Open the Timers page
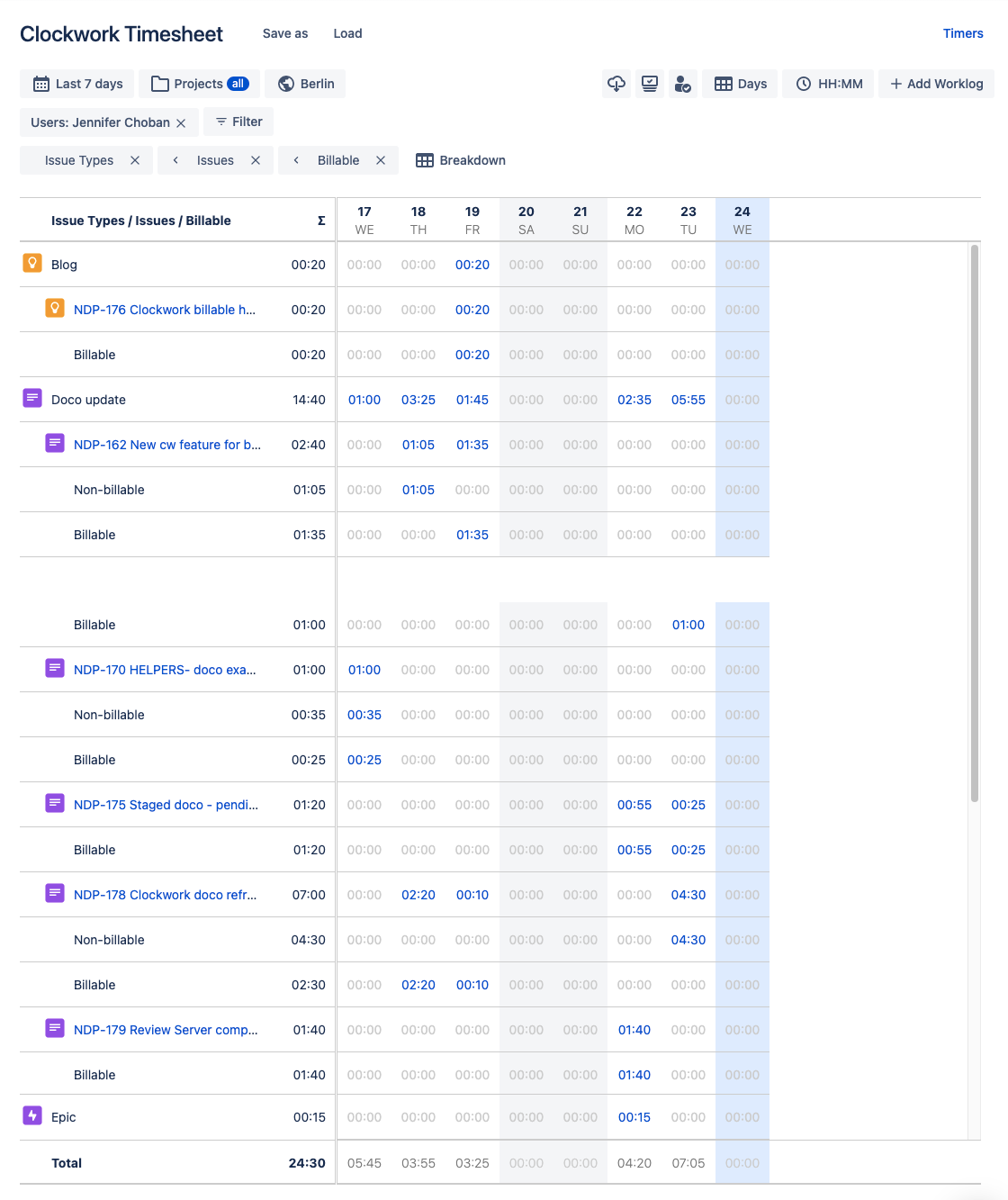 coord(963,33)
